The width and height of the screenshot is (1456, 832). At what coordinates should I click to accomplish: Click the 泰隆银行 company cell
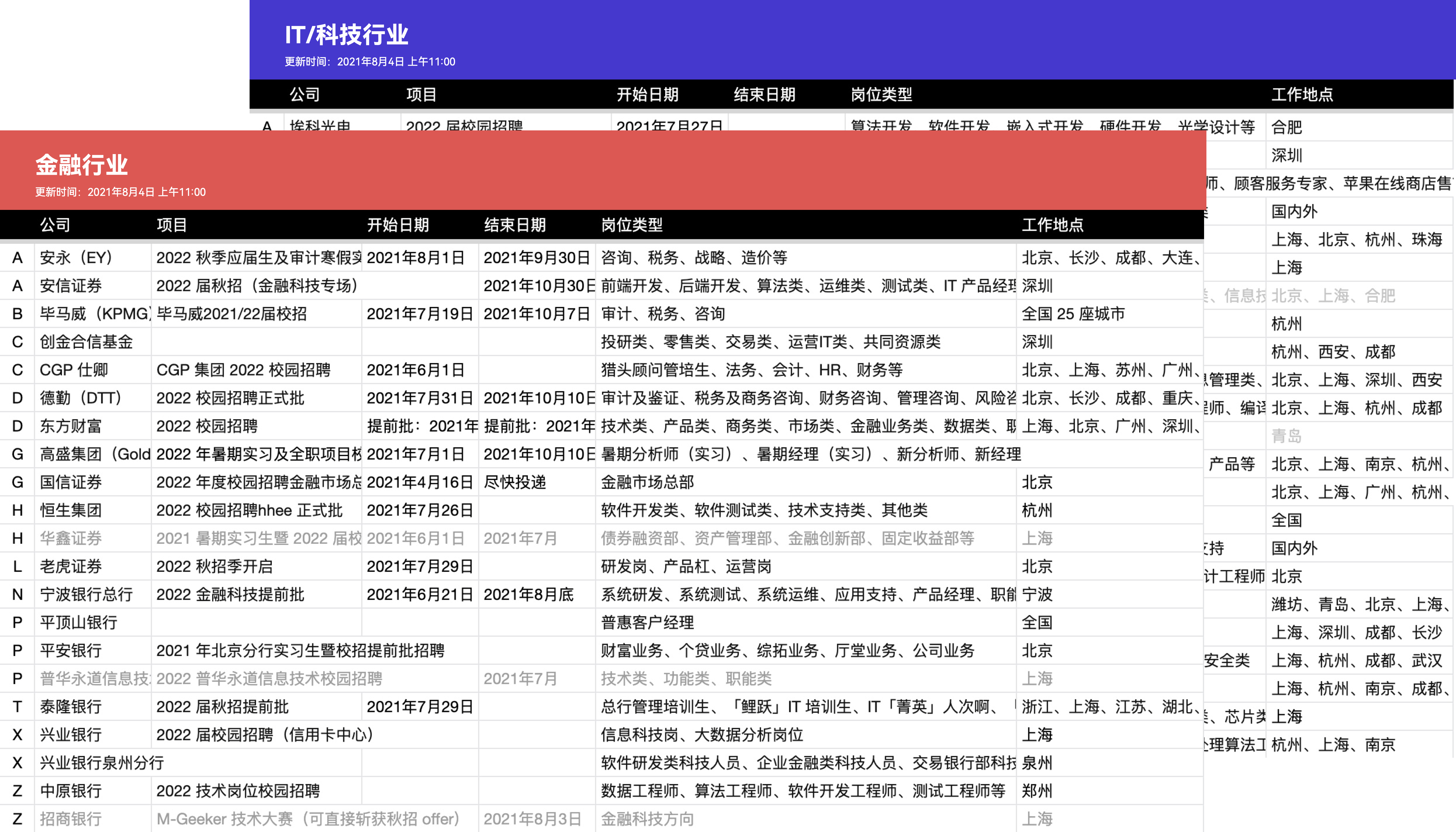coord(93,707)
